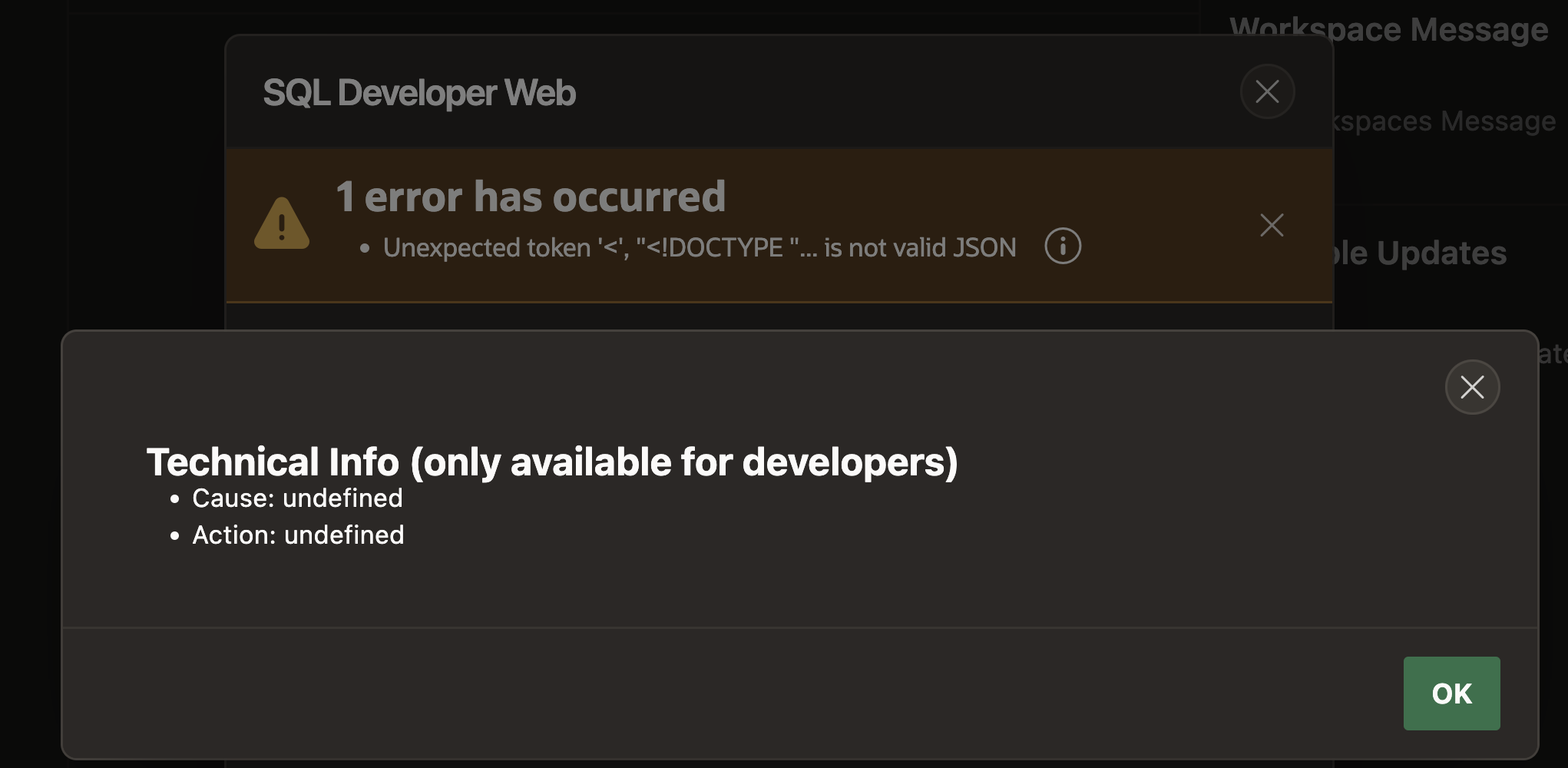Click the '1 error has occurred' heading

click(x=531, y=197)
